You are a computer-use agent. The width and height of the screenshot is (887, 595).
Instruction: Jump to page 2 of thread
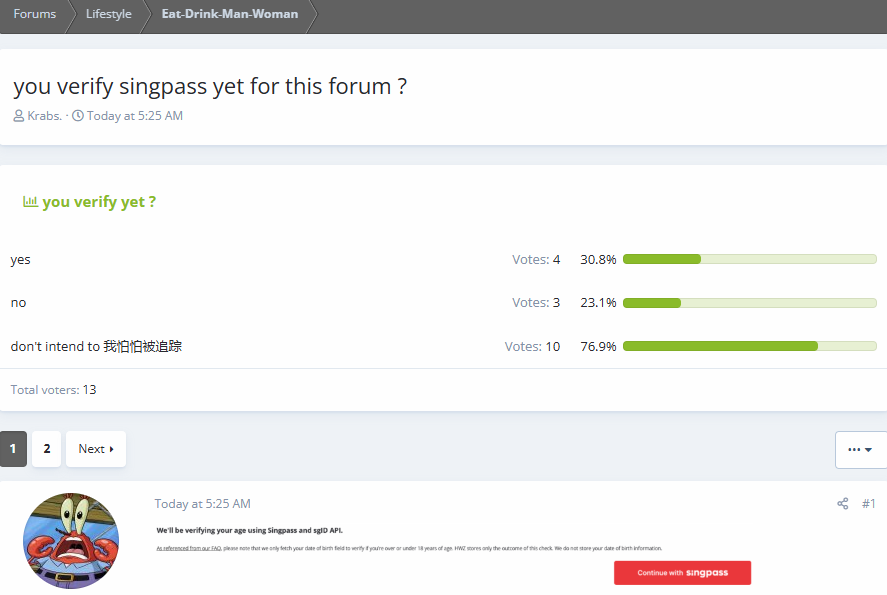point(47,449)
